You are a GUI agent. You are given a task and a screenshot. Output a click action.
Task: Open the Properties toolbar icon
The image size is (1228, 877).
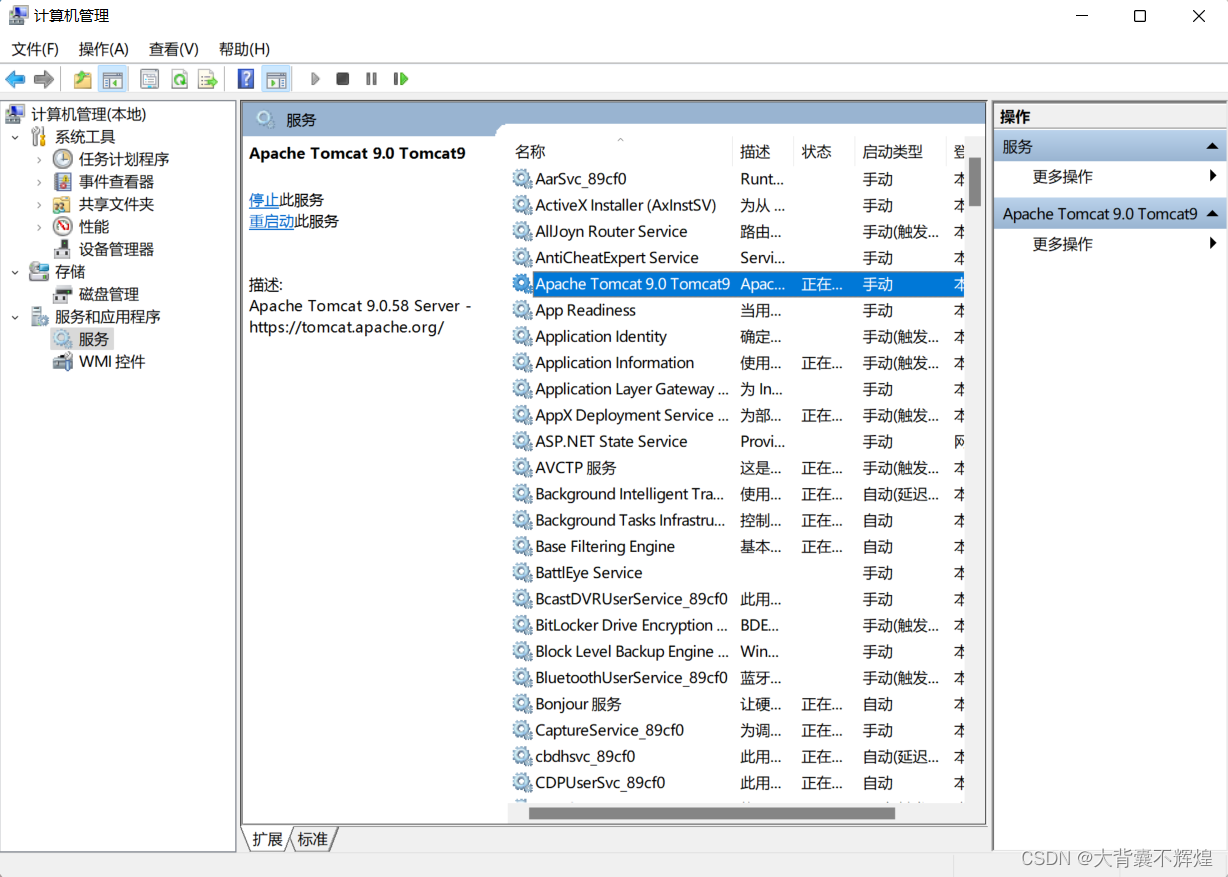[x=149, y=79]
